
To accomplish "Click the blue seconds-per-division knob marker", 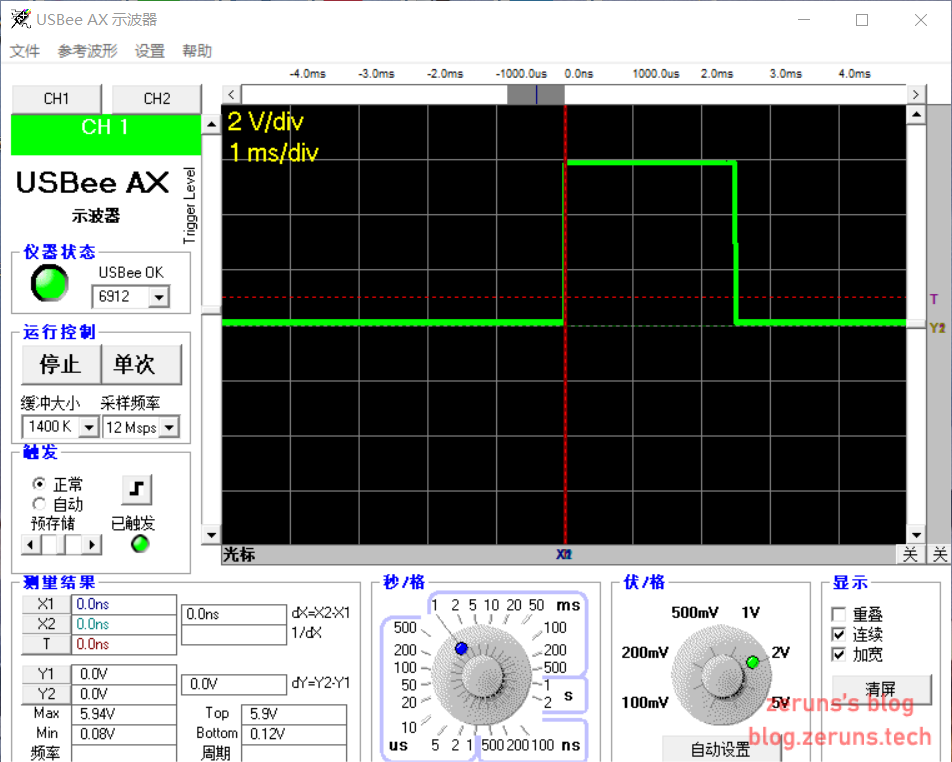I will tap(461, 648).
